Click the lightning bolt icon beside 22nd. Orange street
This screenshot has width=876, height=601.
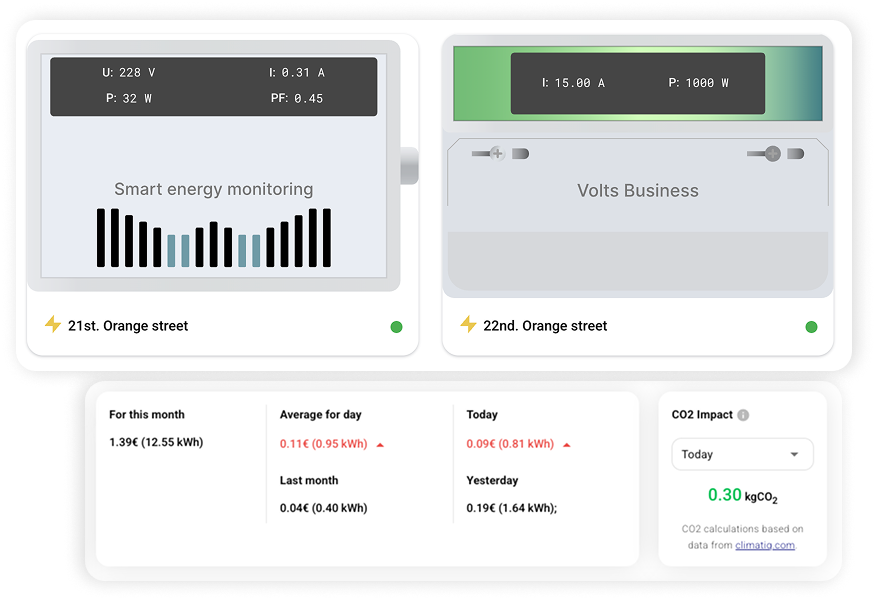click(x=468, y=326)
